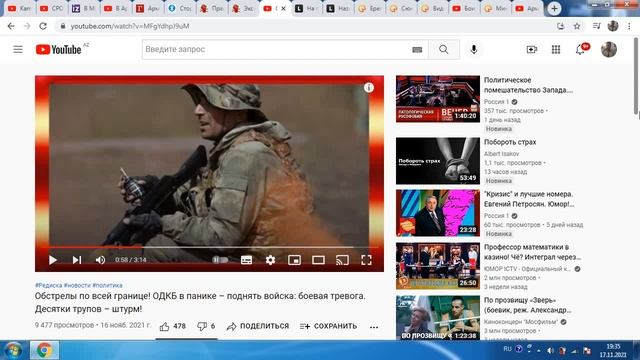
Task: Click the #Редиска hashtag
Action: pyautogui.click(x=48, y=285)
